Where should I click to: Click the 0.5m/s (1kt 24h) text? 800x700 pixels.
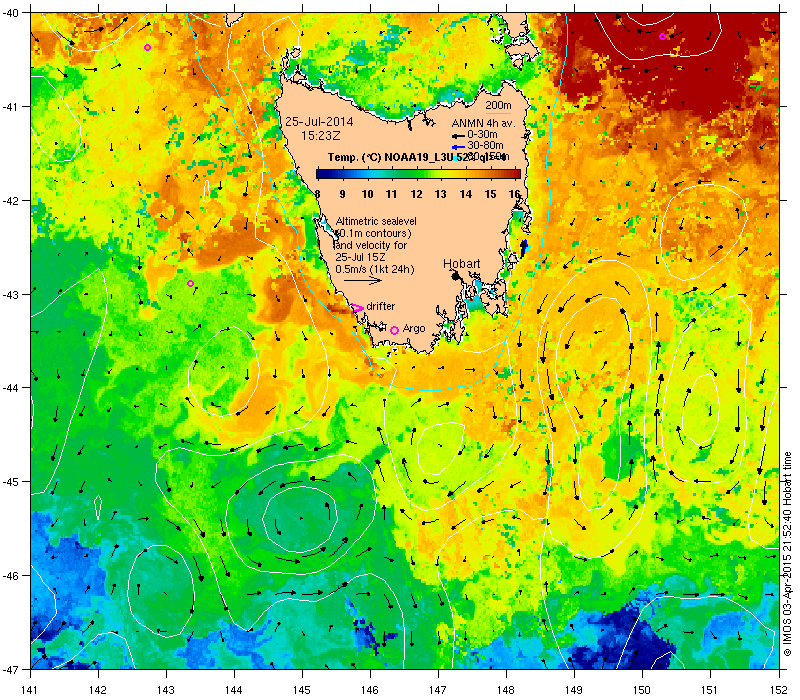[x=374, y=269]
